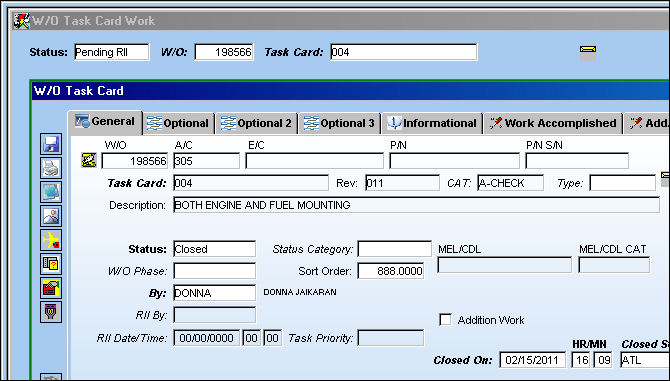Click the RII By field
The image size is (670, 381).
tap(215, 315)
